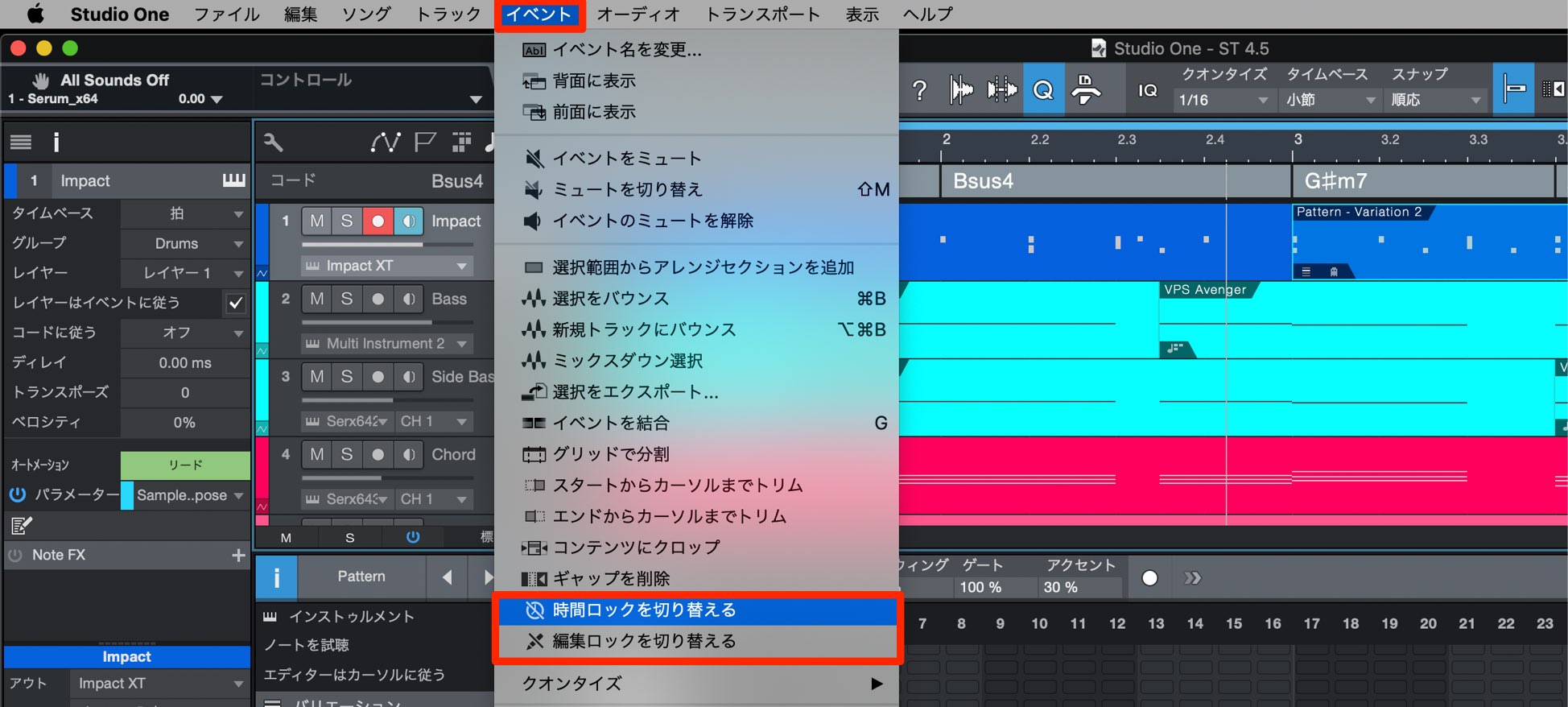Open the inspector 'i' icon

point(56,143)
